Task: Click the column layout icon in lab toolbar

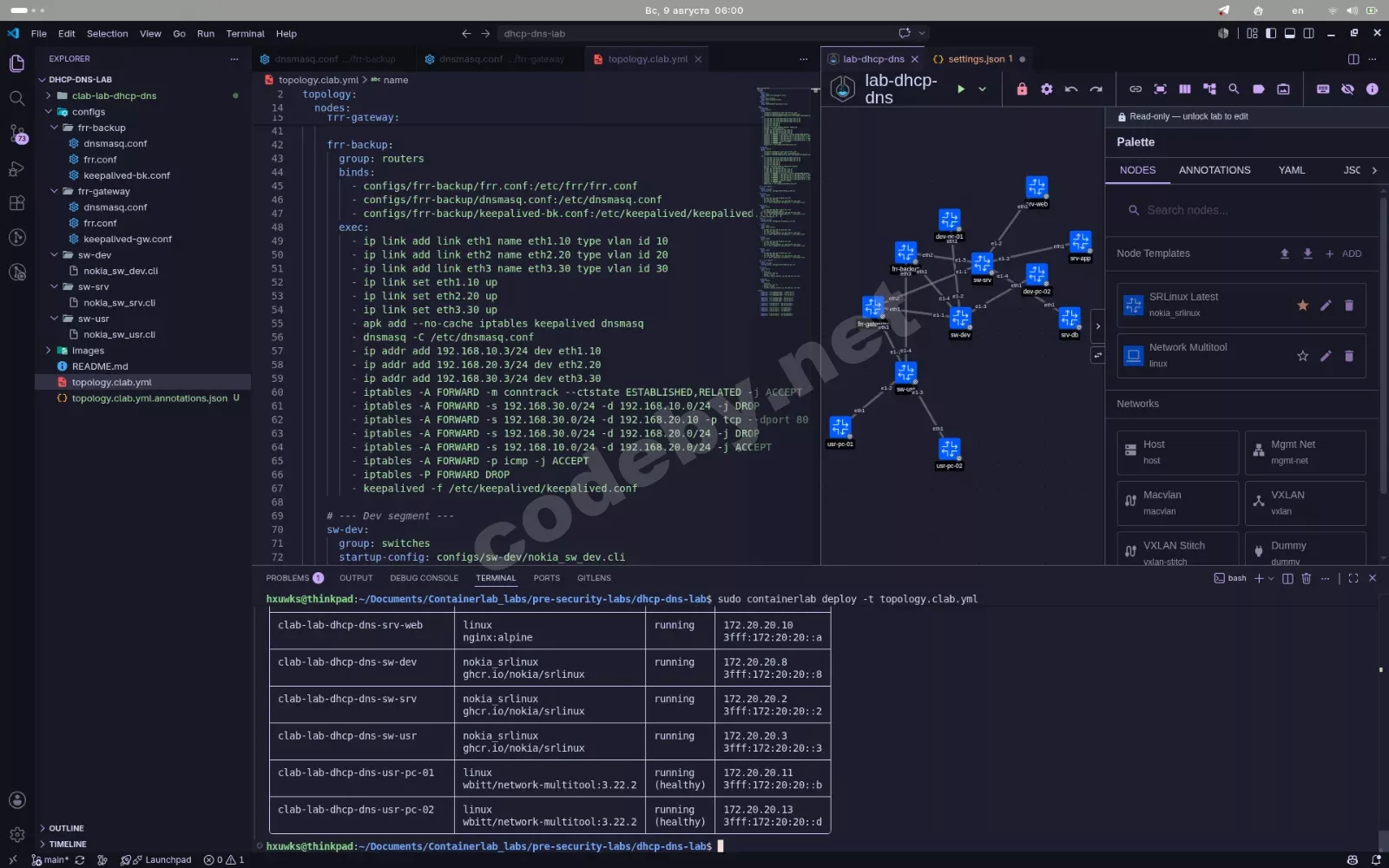Action: coord(1184,89)
